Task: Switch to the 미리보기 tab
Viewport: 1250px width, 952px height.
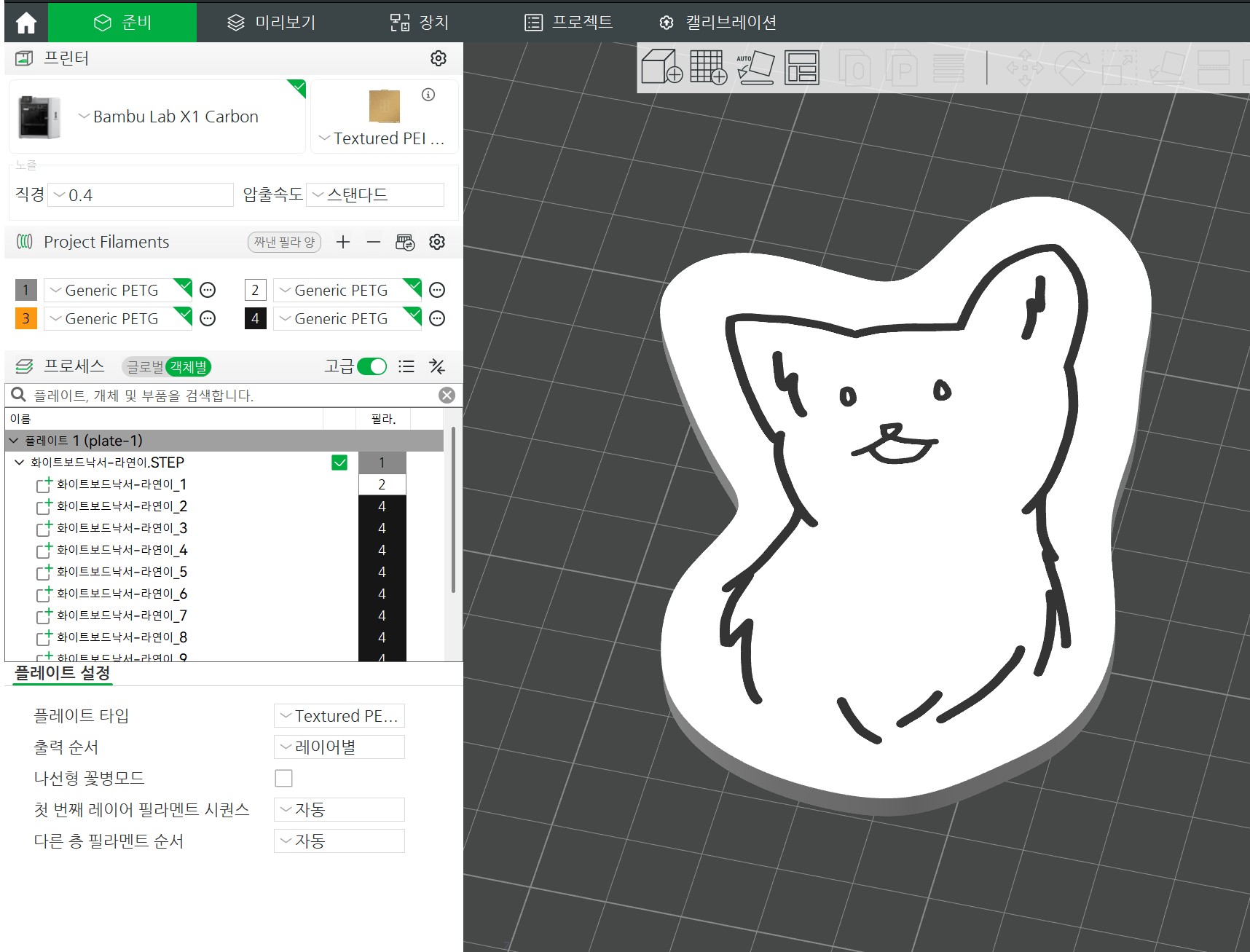Action: (x=271, y=23)
